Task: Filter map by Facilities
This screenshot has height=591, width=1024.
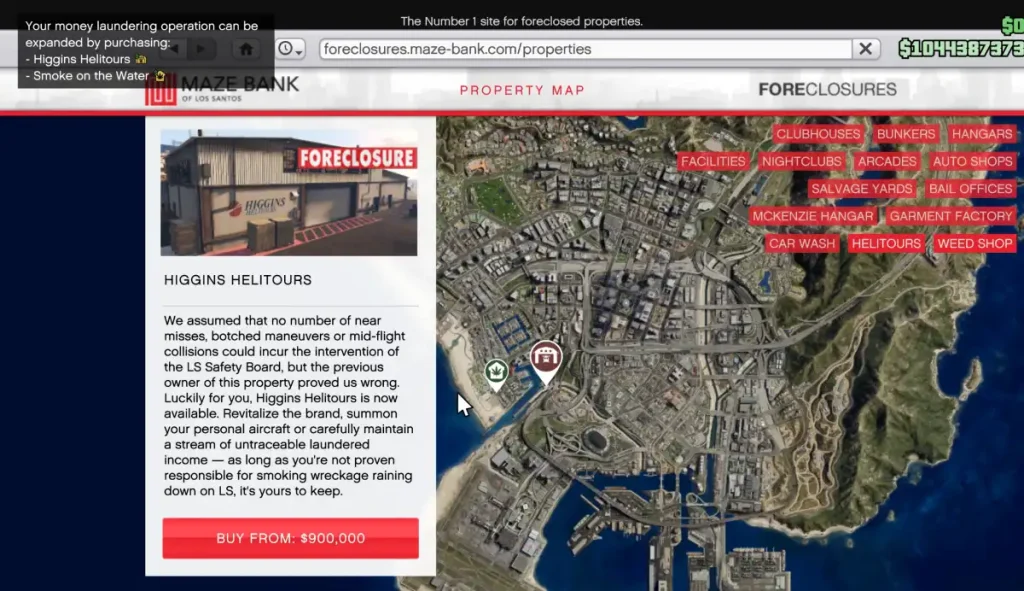Action: point(712,161)
